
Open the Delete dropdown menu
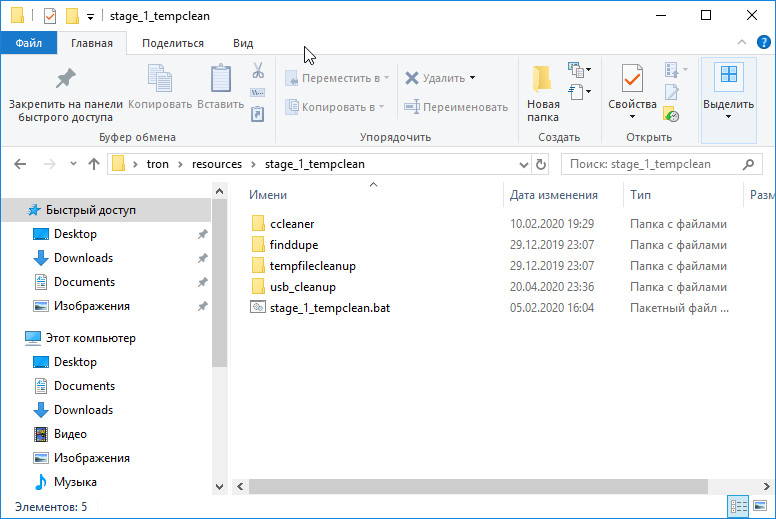[473, 78]
